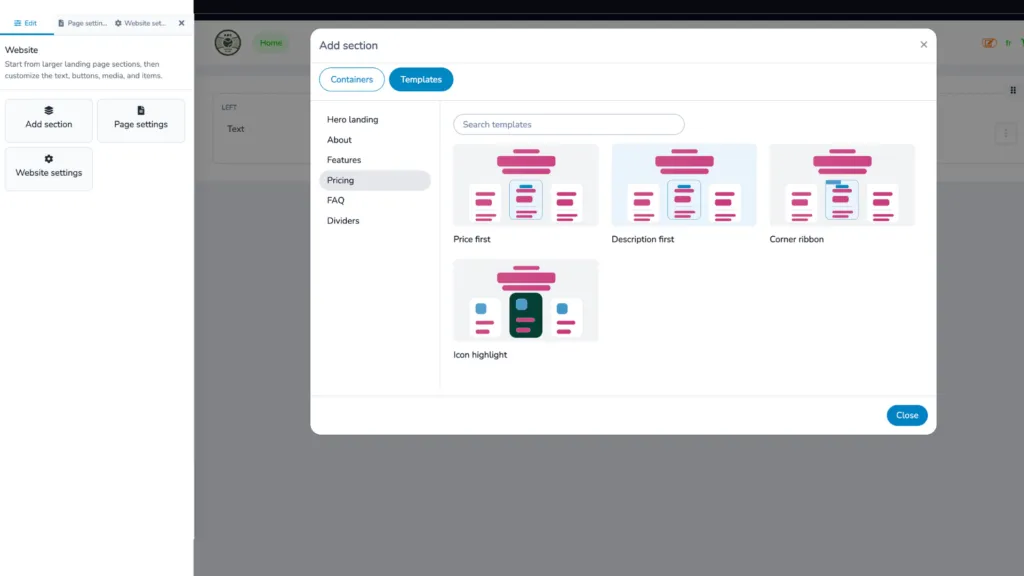Choose the Description first template thumbnail

click(684, 185)
